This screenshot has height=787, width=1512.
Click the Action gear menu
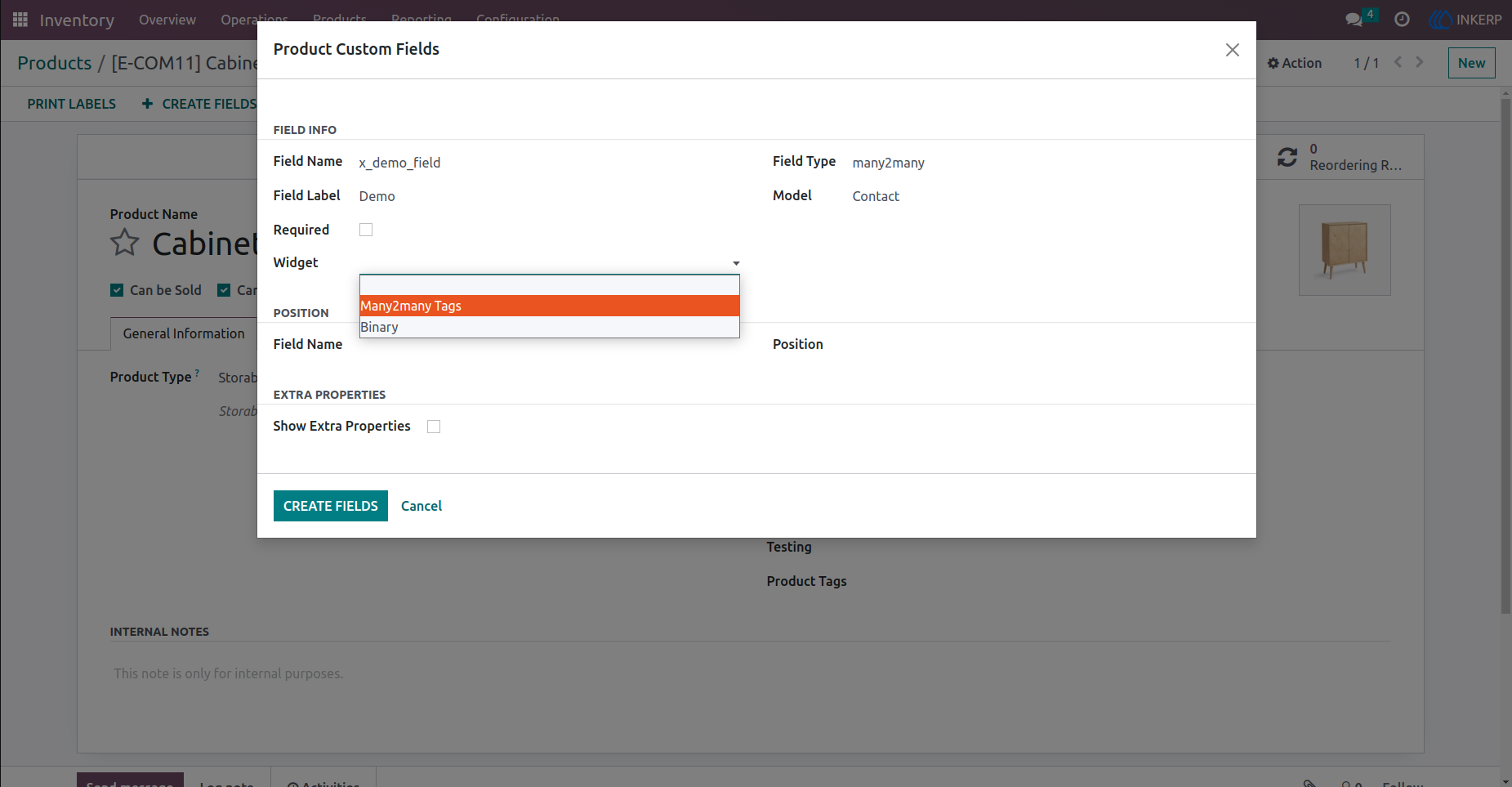[x=1295, y=63]
